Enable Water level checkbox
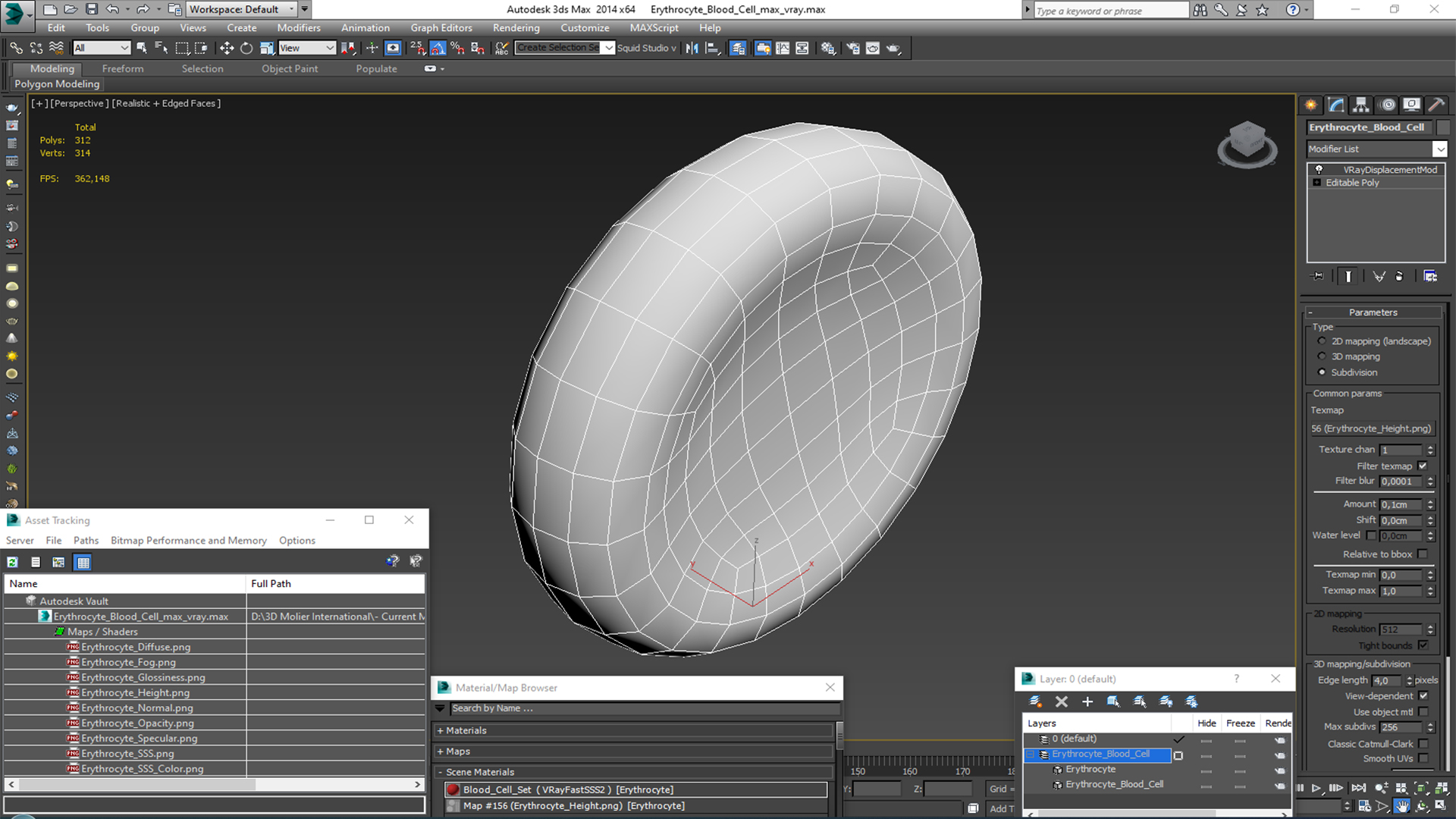Screen dimensions: 1456x819 tap(1371, 535)
